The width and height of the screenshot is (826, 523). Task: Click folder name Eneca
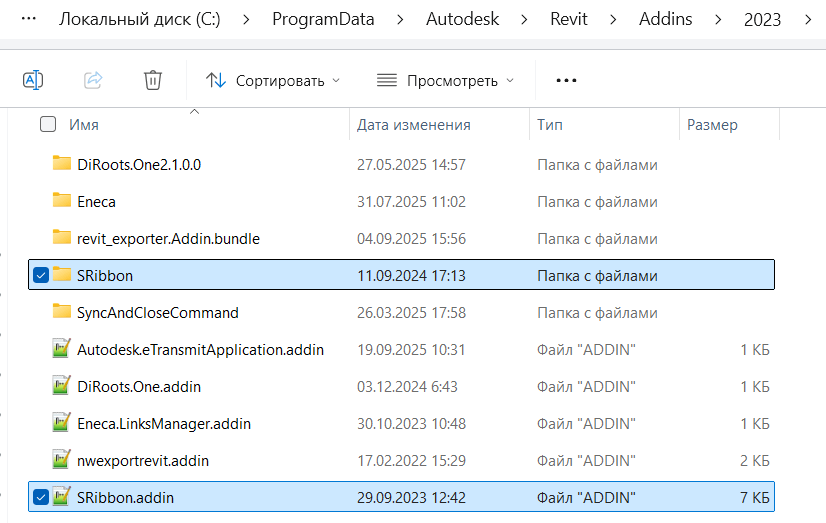pos(96,202)
